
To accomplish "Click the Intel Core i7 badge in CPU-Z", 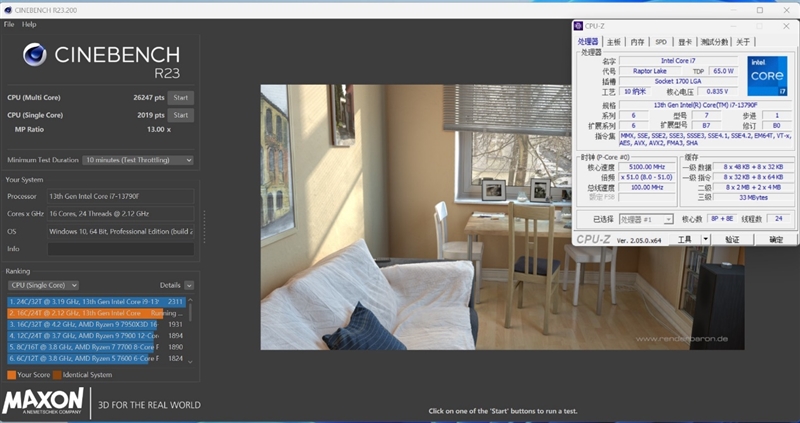I will pos(767,76).
